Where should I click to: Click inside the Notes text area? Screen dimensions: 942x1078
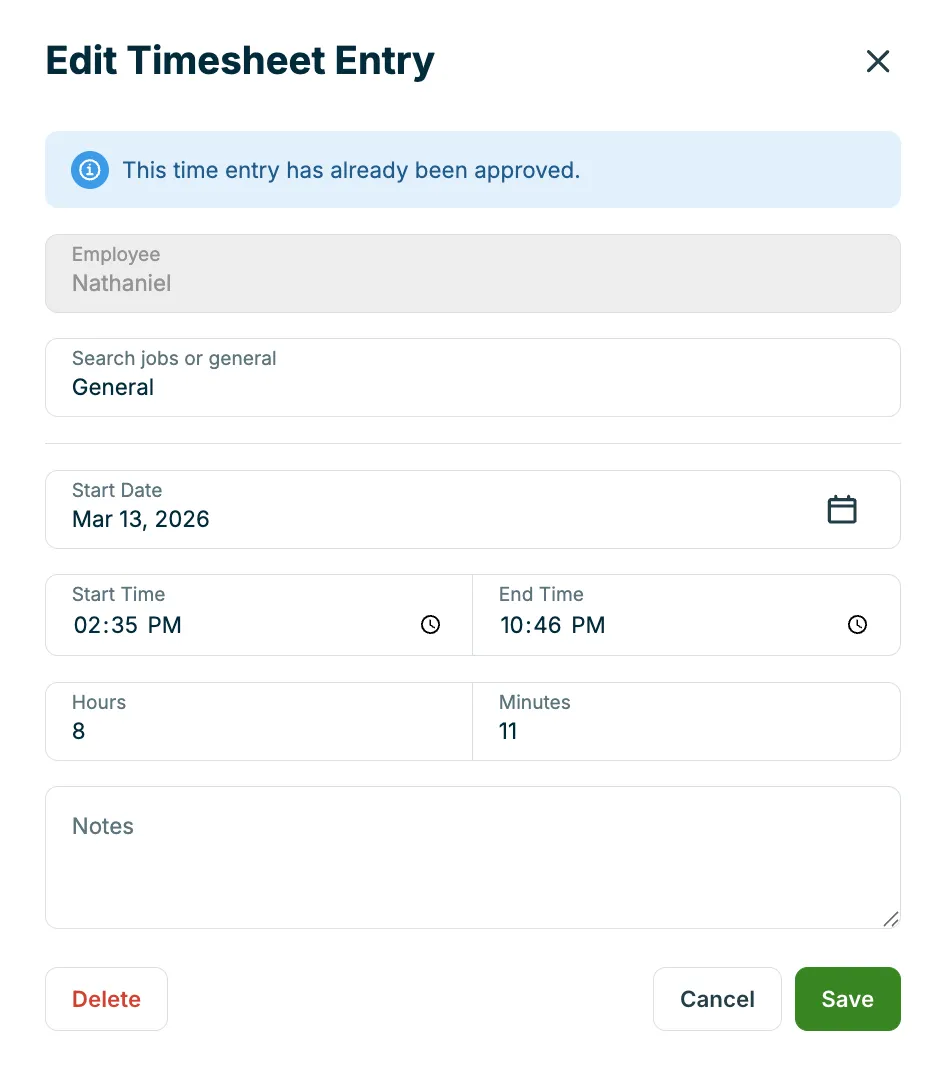(473, 857)
